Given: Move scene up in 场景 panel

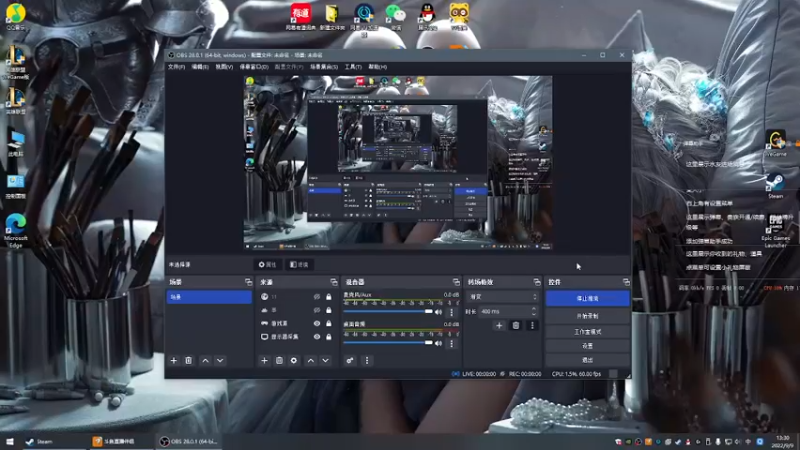Looking at the screenshot, I should click(x=205, y=361).
